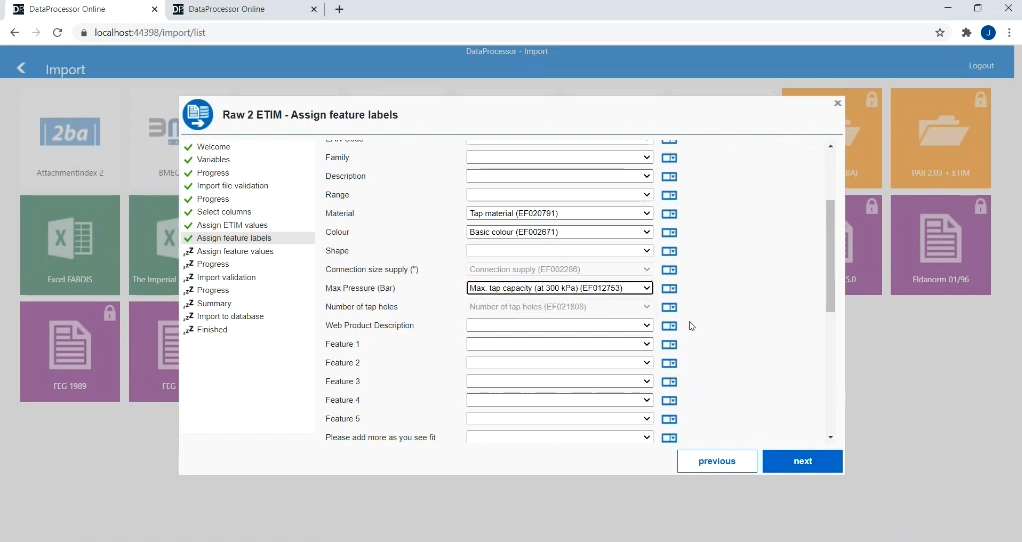Image resolution: width=1022 pixels, height=542 pixels.
Task: Reload the page with browser refresh icon
Action: pos(57,33)
